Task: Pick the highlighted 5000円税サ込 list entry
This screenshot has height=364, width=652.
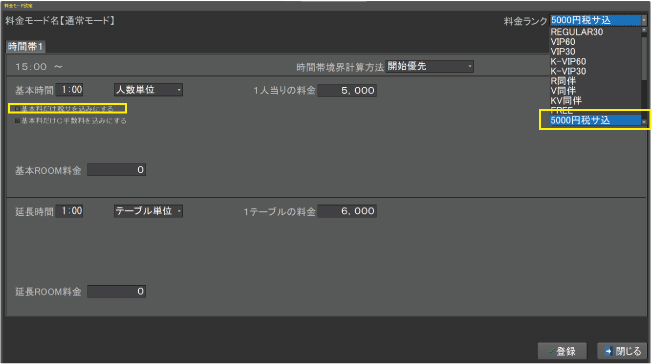Action: click(595, 120)
